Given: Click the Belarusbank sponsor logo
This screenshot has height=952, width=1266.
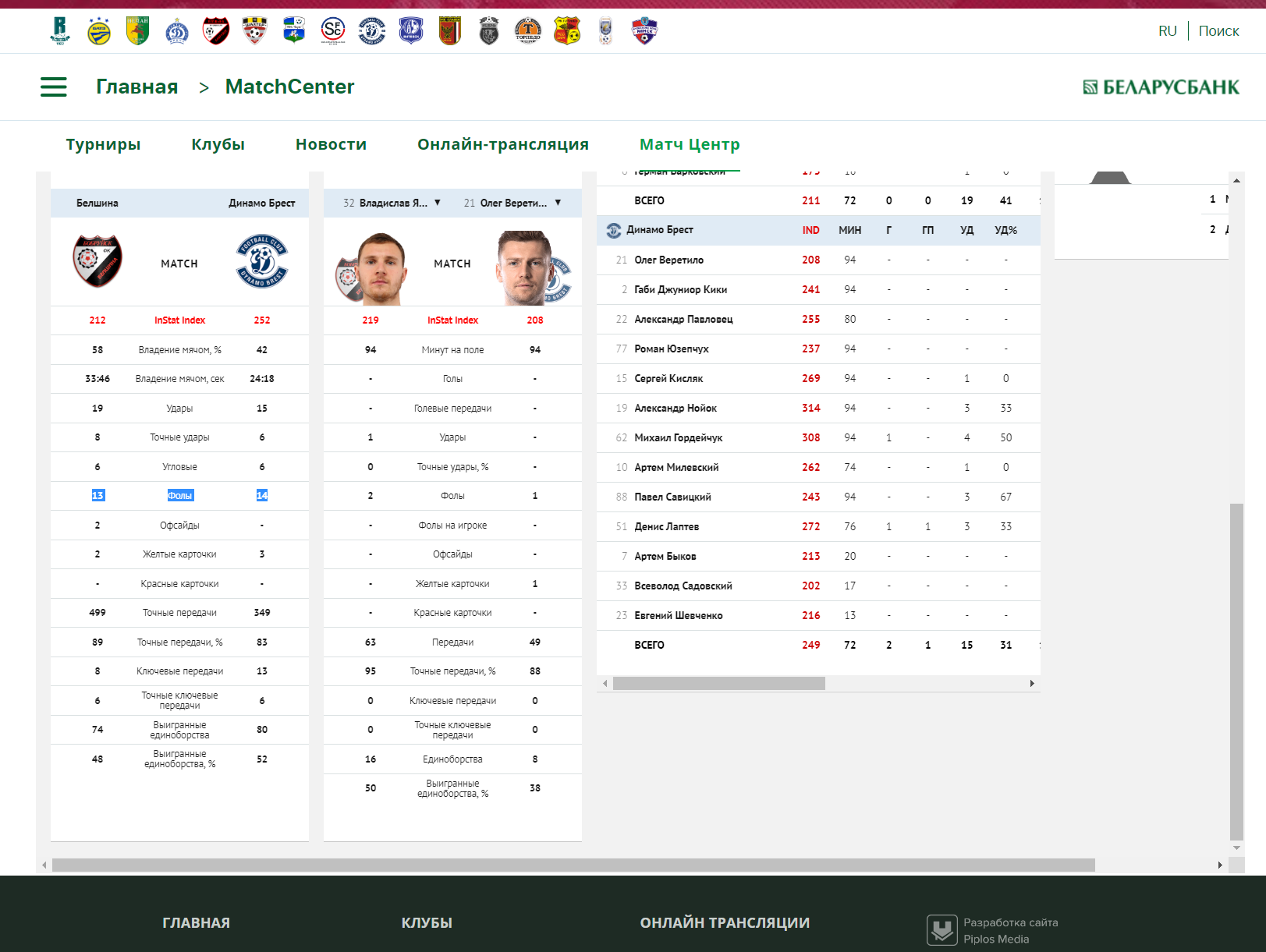Looking at the screenshot, I should (x=1161, y=87).
